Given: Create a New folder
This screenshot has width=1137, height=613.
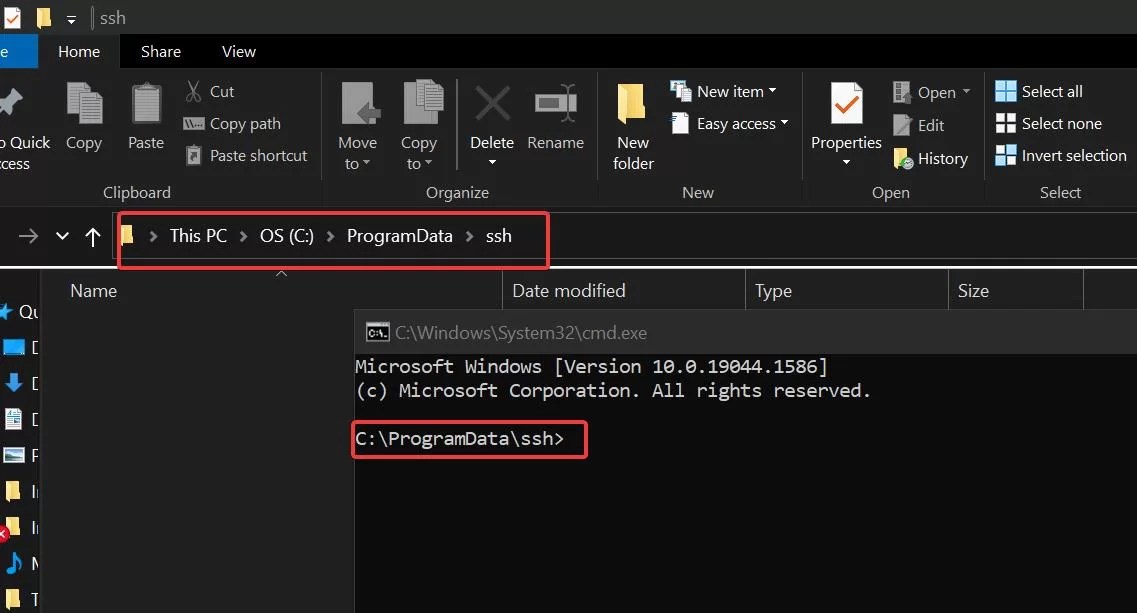Looking at the screenshot, I should pyautogui.click(x=633, y=126).
